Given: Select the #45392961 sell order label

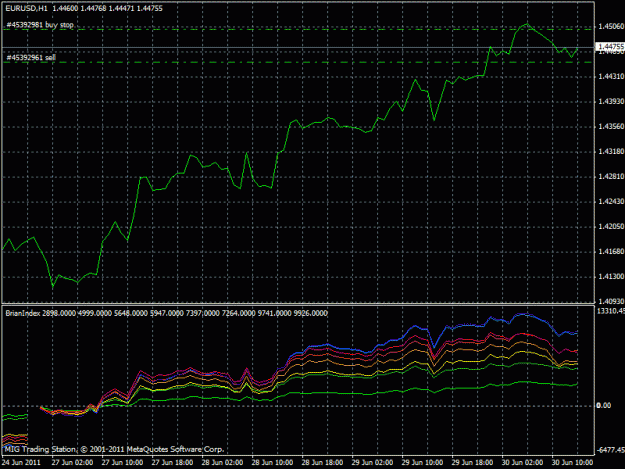Looking at the screenshot, I should 31,57.
